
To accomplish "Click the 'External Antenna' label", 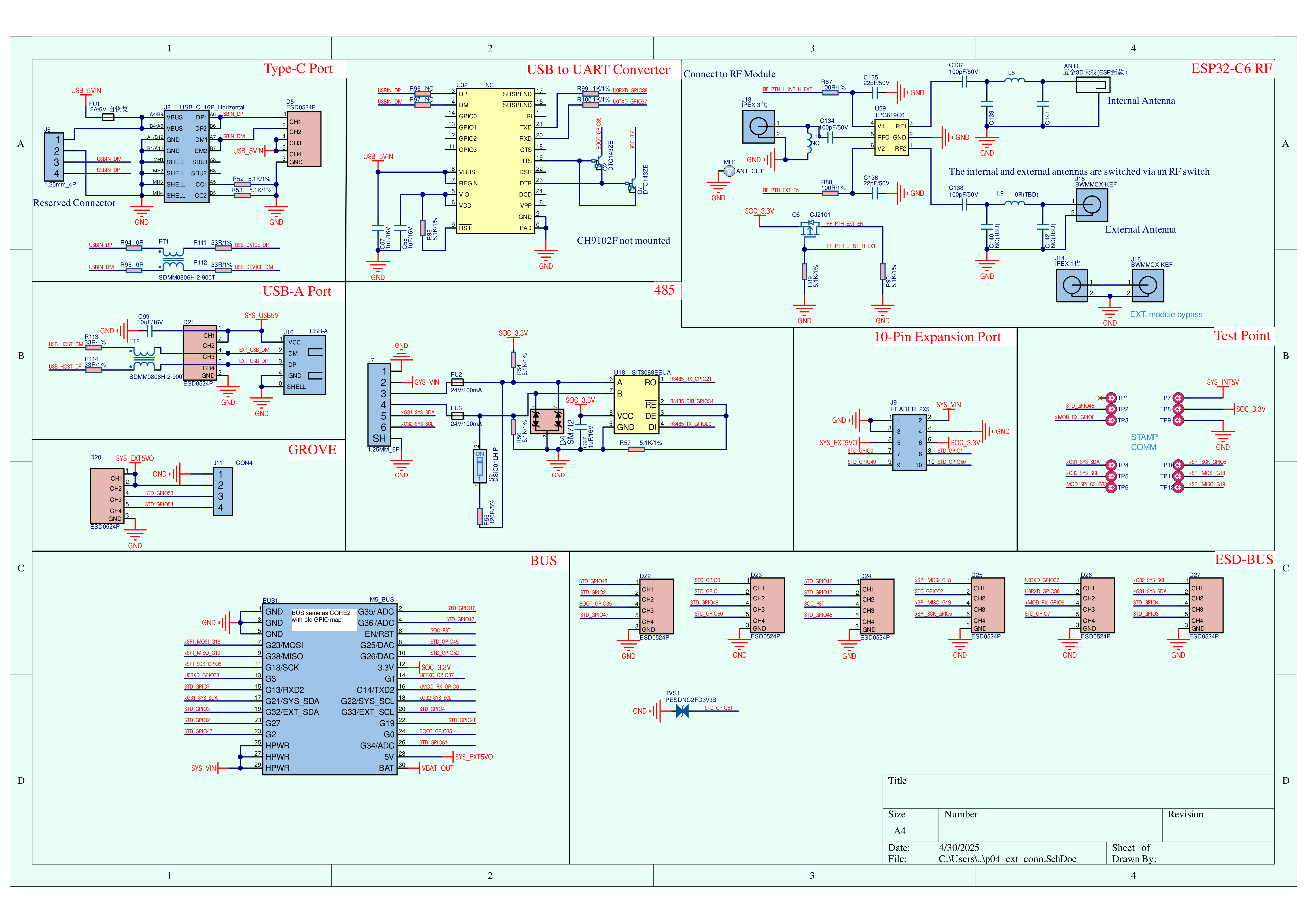I will point(1140,230).
